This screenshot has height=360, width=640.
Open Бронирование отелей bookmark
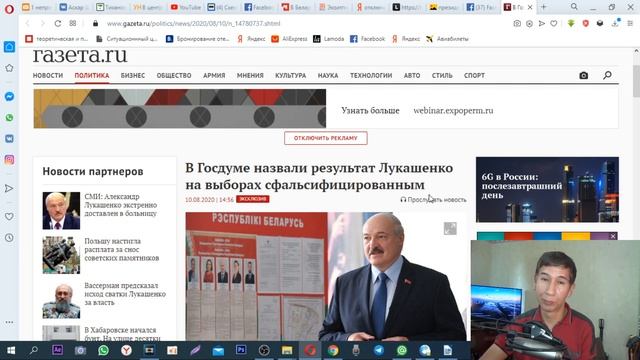click(x=198, y=39)
